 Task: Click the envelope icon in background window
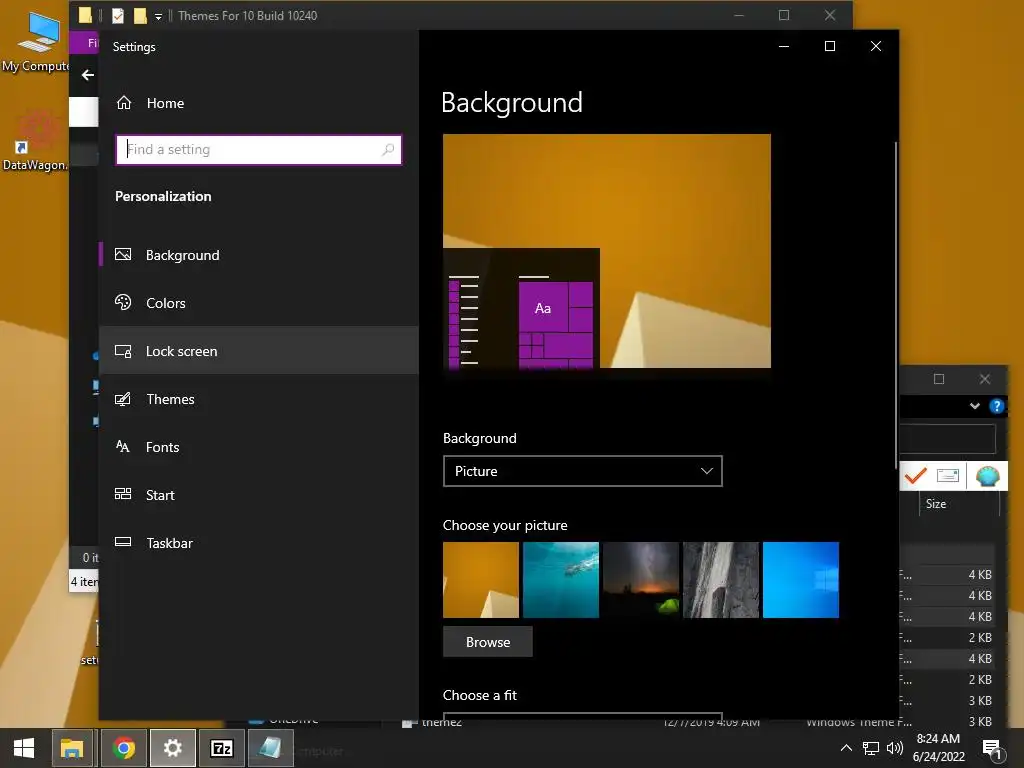point(948,475)
